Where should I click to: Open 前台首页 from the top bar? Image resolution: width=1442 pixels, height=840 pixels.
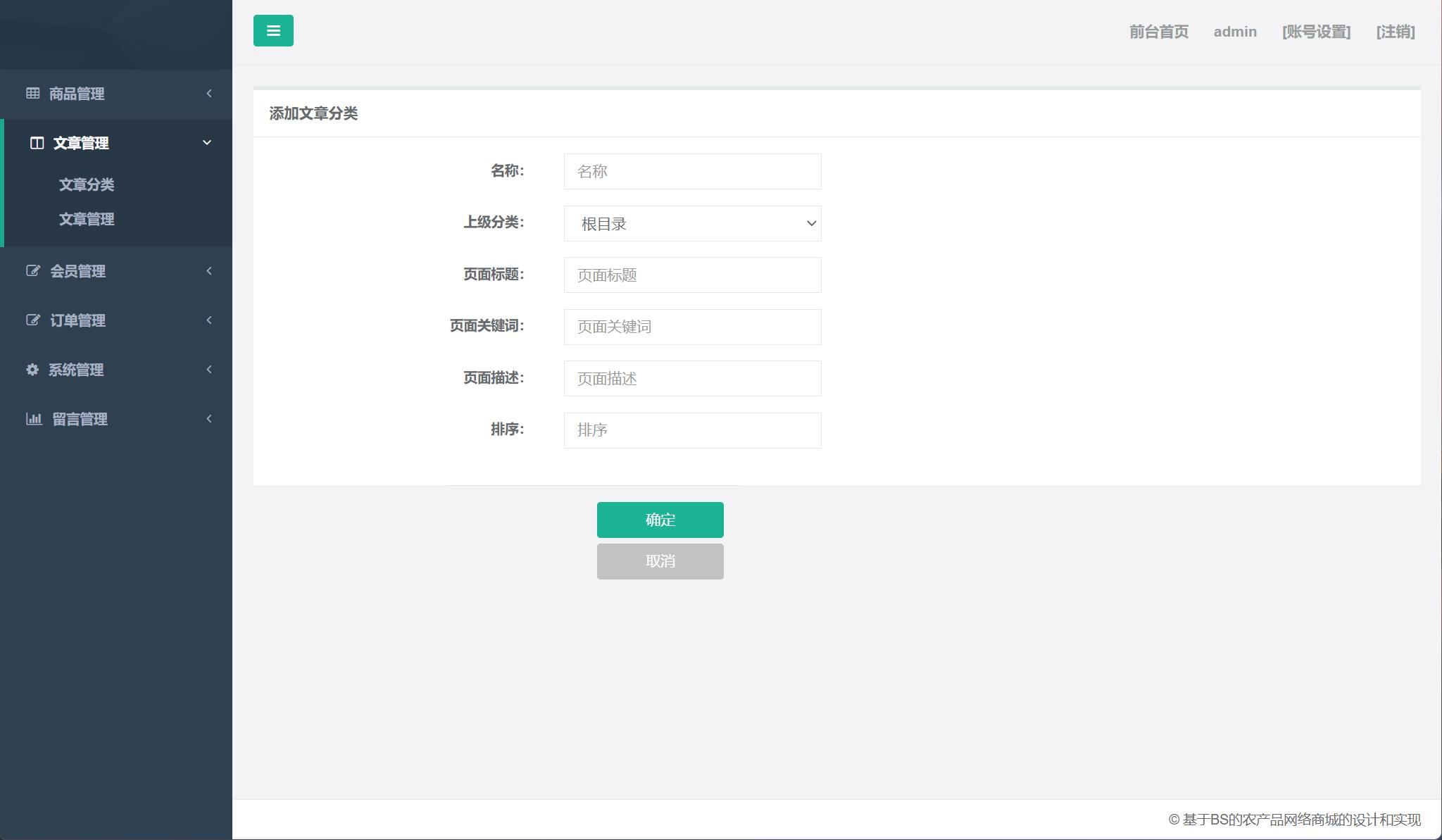[x=1158, y=32]
